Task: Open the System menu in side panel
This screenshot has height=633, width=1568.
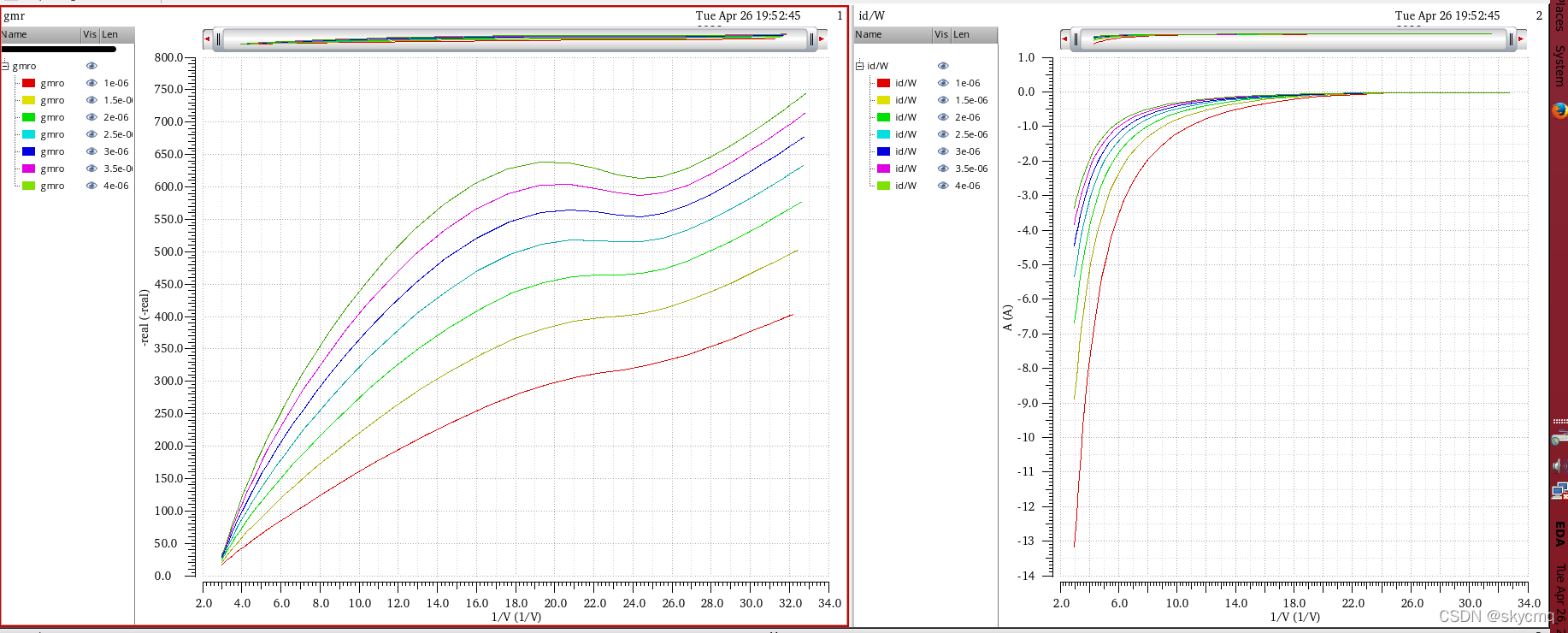Action: [1559, 66]
